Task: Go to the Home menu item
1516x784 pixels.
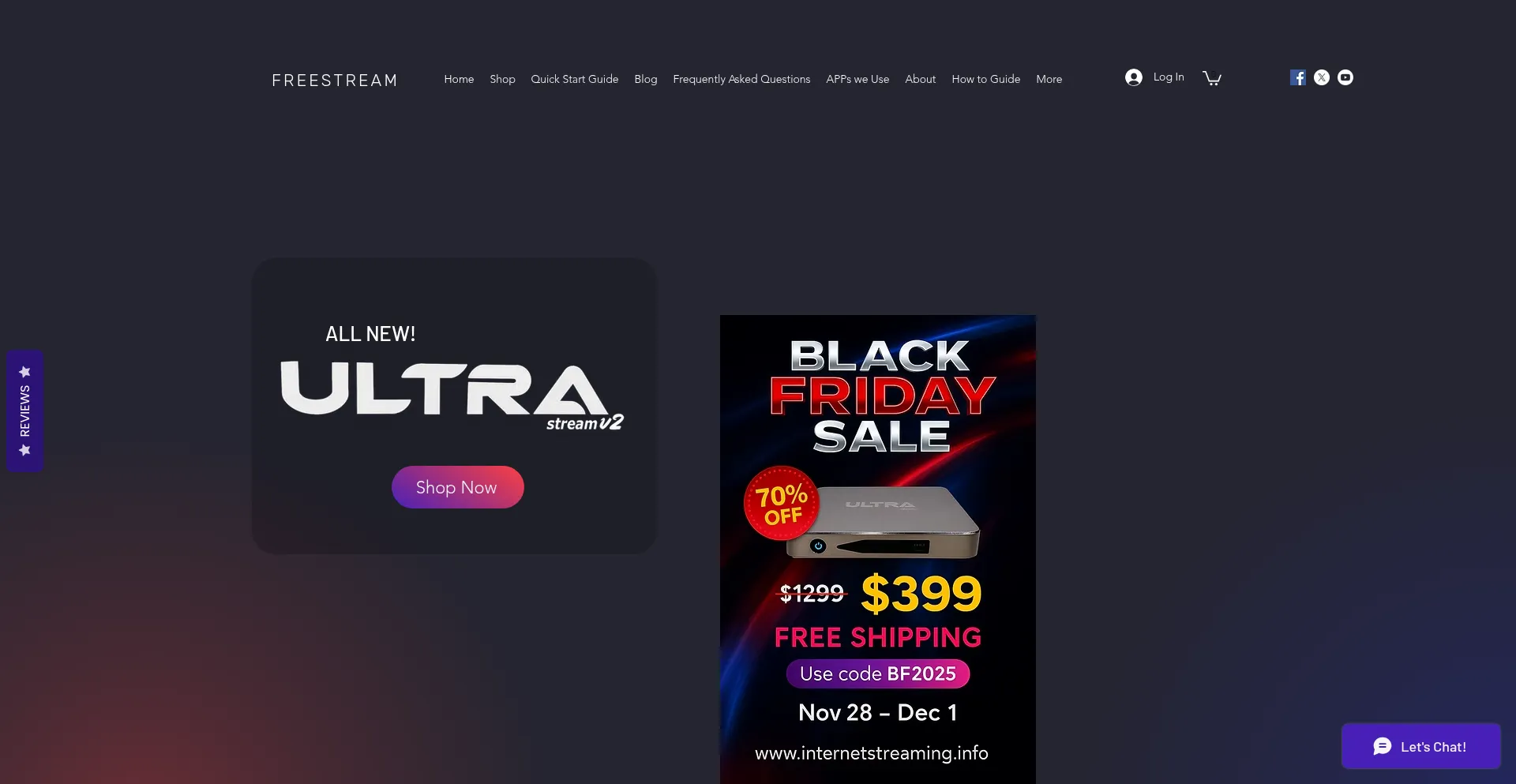Action: click(x=459, y=79)
